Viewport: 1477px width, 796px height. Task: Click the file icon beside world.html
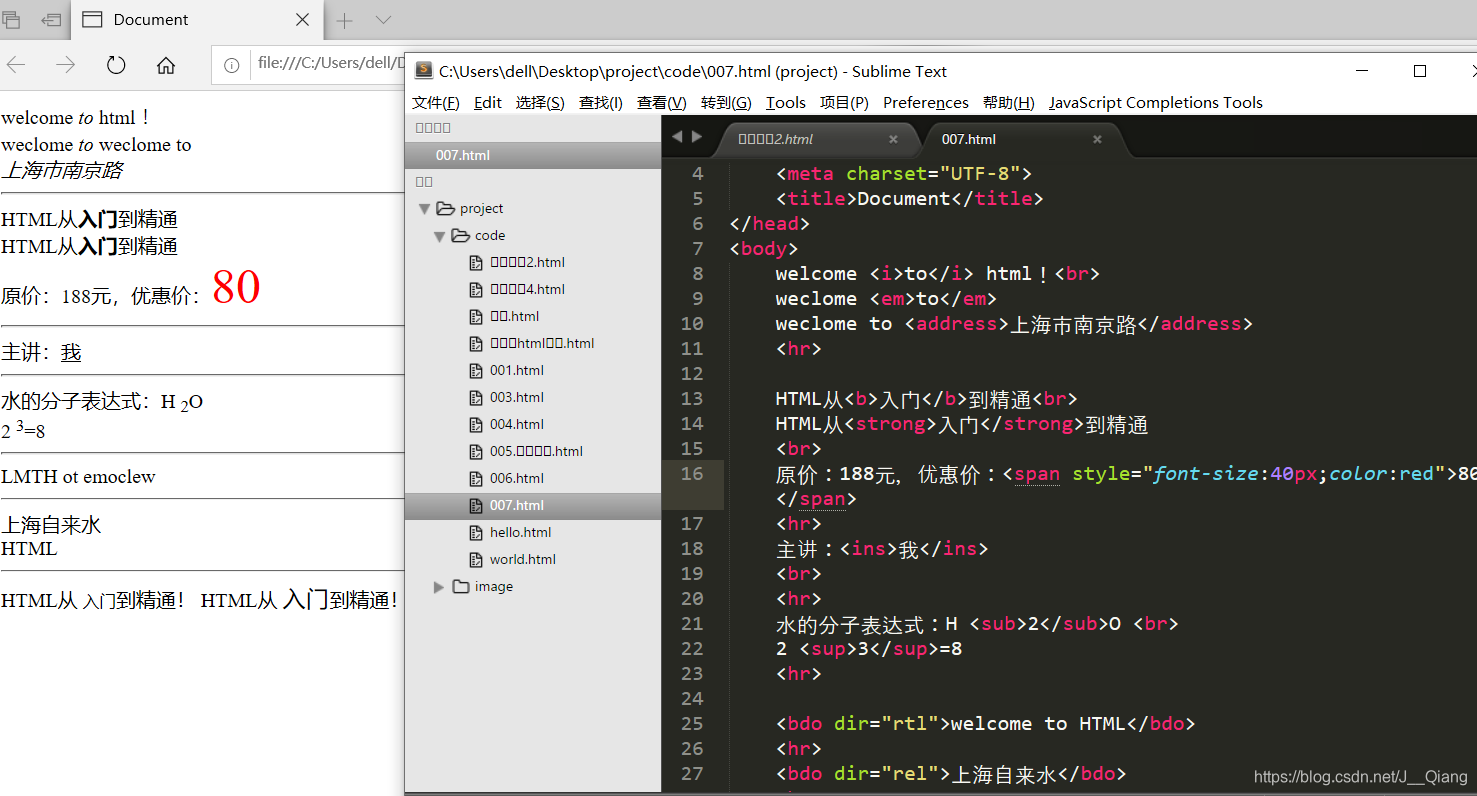point(476,559)
